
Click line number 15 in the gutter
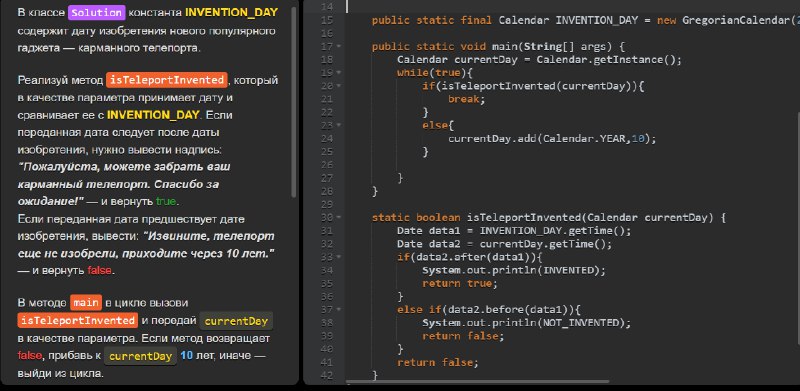pyautogui.click(x=327, y=20)
